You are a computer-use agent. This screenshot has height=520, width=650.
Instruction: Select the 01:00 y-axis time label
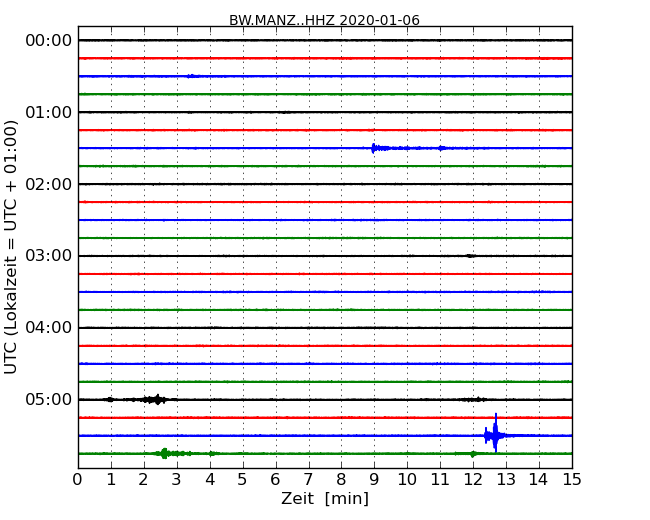coord(48,112)
